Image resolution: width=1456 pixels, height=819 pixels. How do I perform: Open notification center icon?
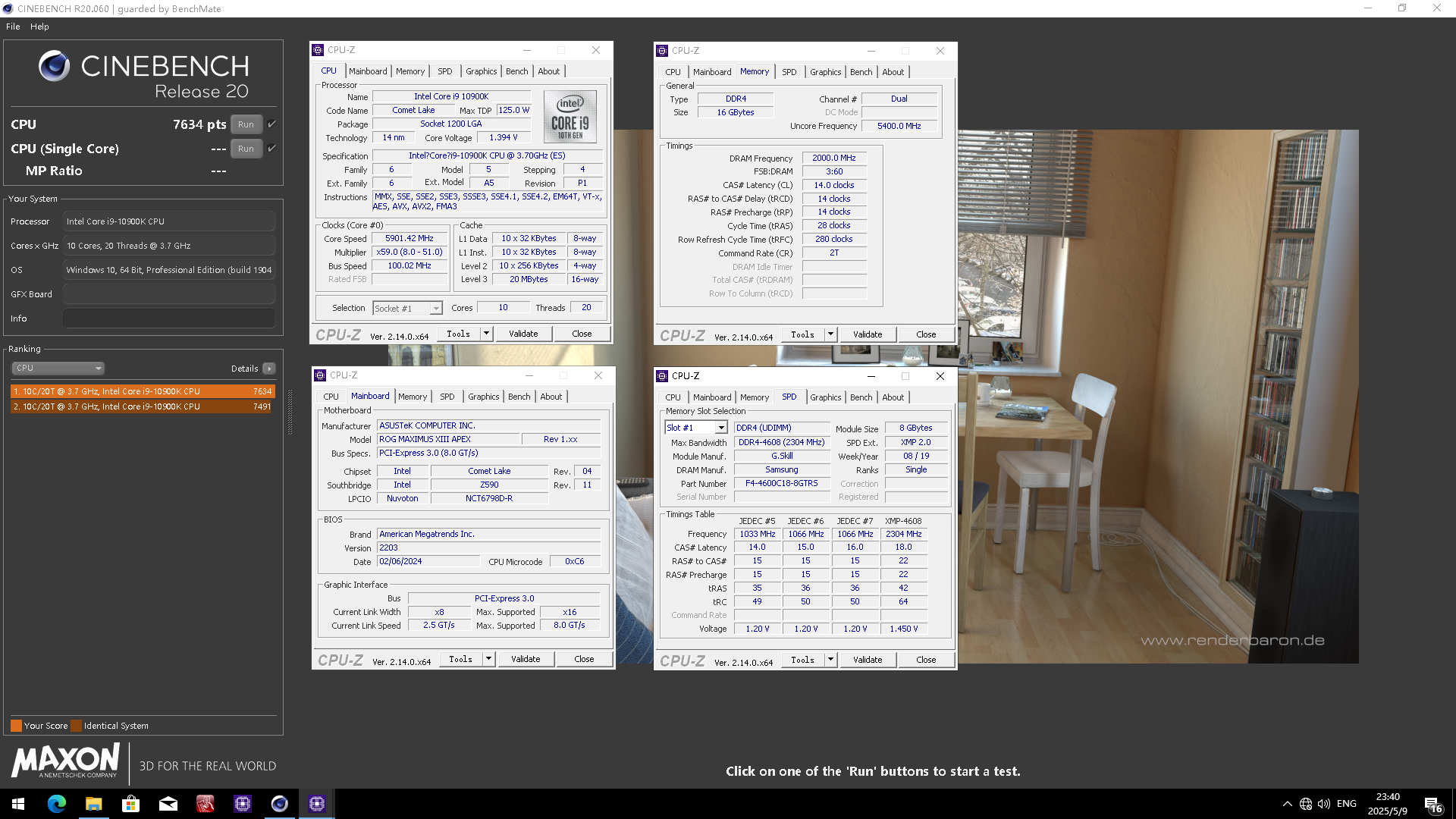1432,805
